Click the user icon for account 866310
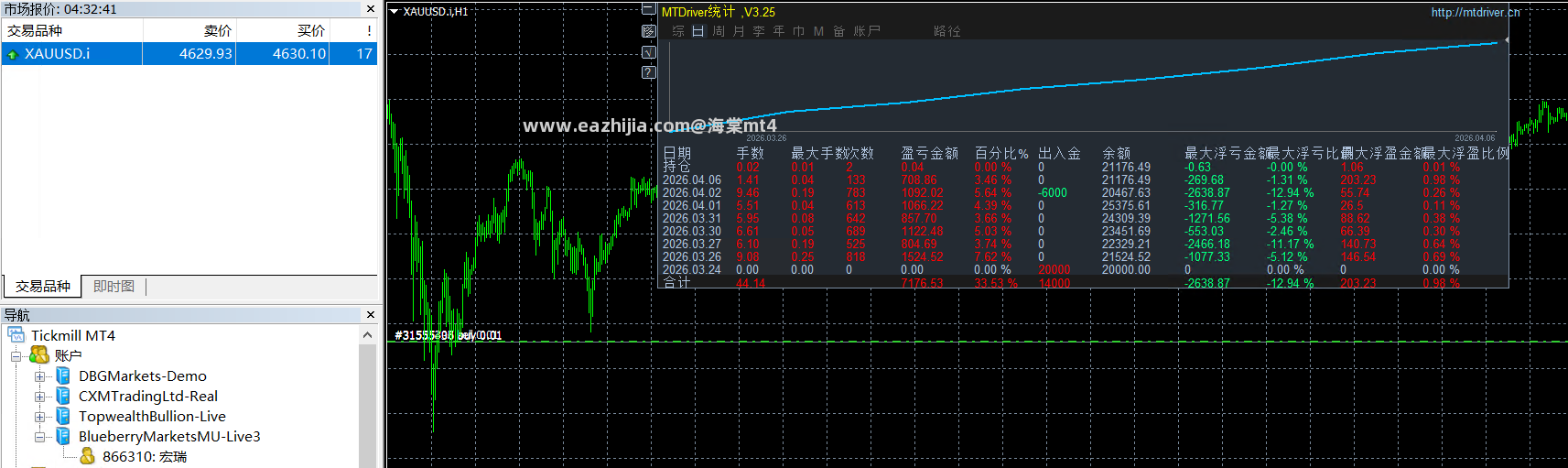Screen dimensions: 1568x468 [87, 456]
